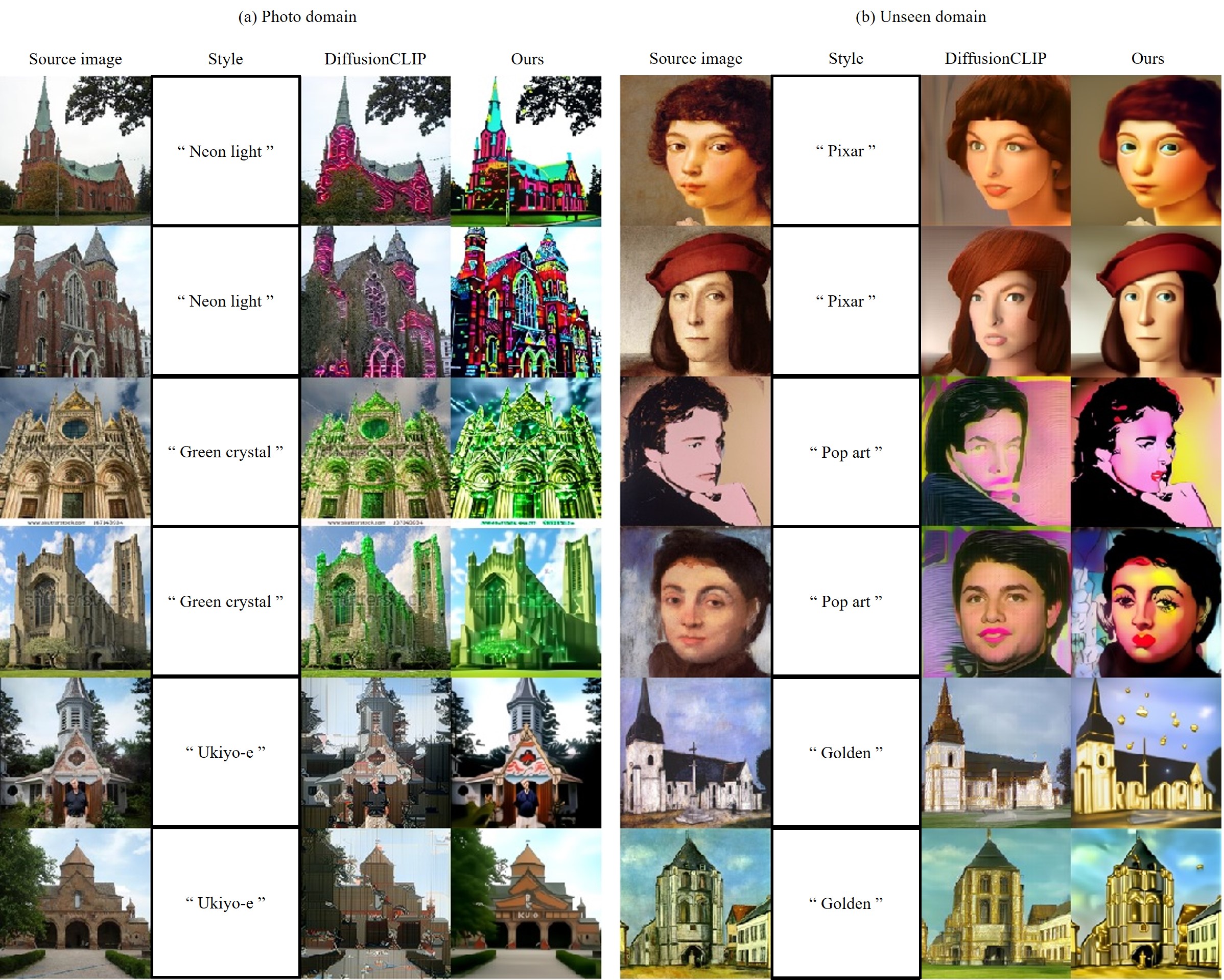This screenshot has width=1224, height=980.
Task: Click "Ukiyo-e" box beside white steeple chapel
Action: 225,752
